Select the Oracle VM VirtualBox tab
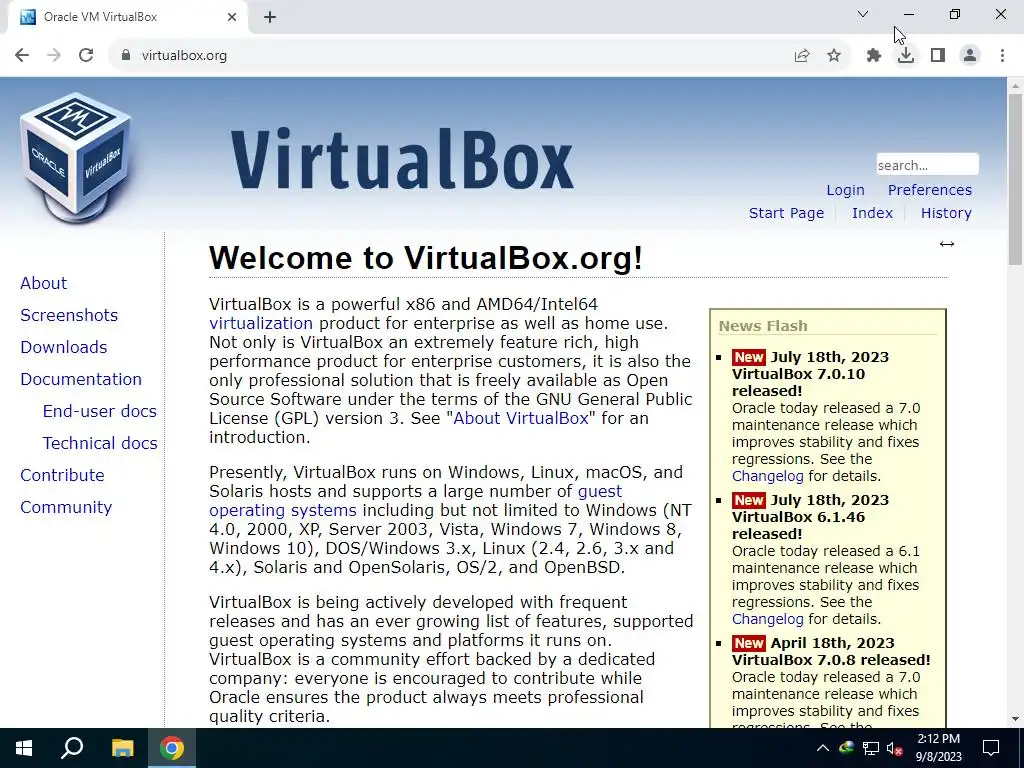Viewport: 1024px width, 768px height. pyautogui.click(x=124, y=17)
